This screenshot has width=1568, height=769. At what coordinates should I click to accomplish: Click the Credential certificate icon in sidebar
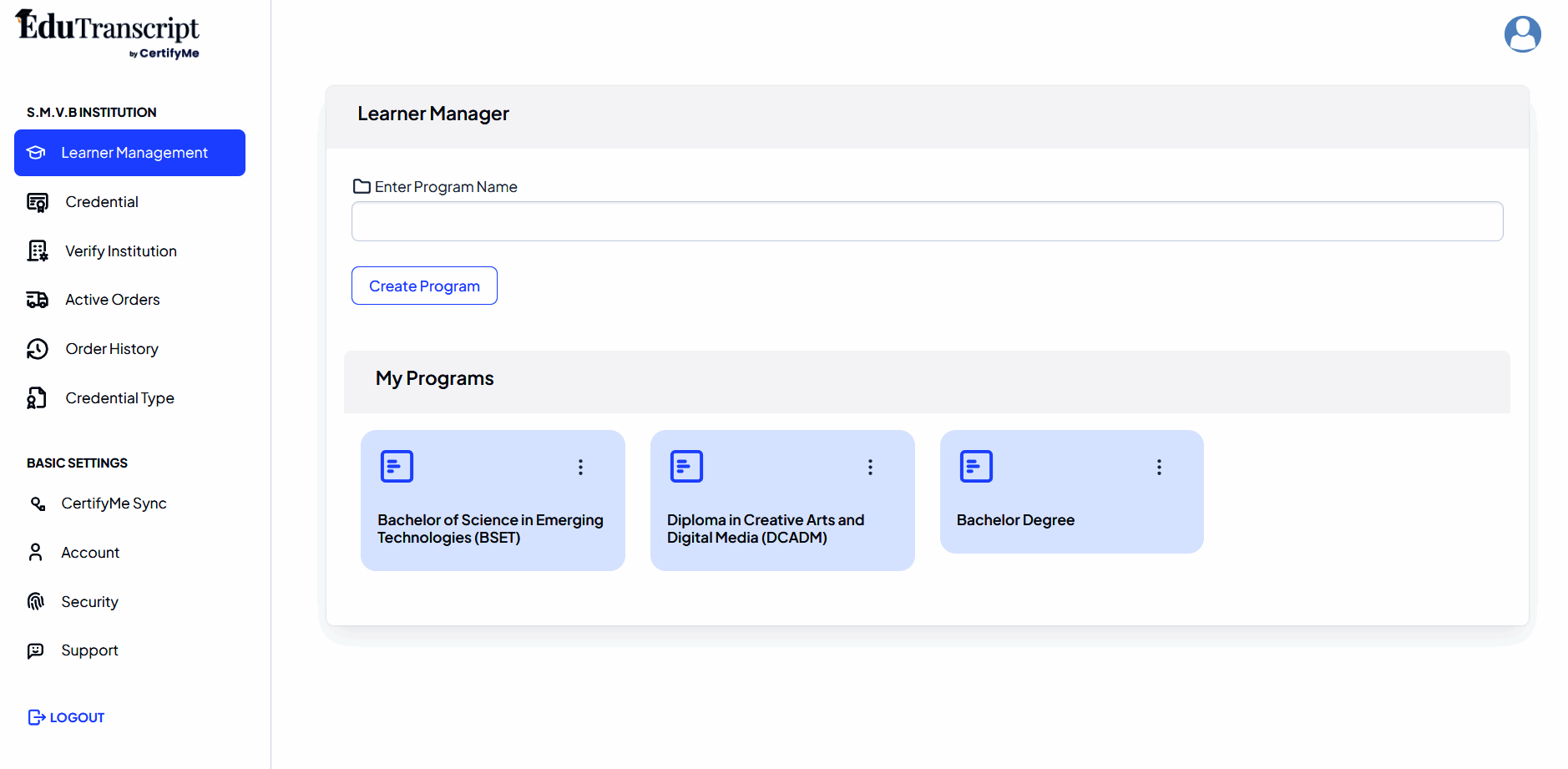[37, 201]
